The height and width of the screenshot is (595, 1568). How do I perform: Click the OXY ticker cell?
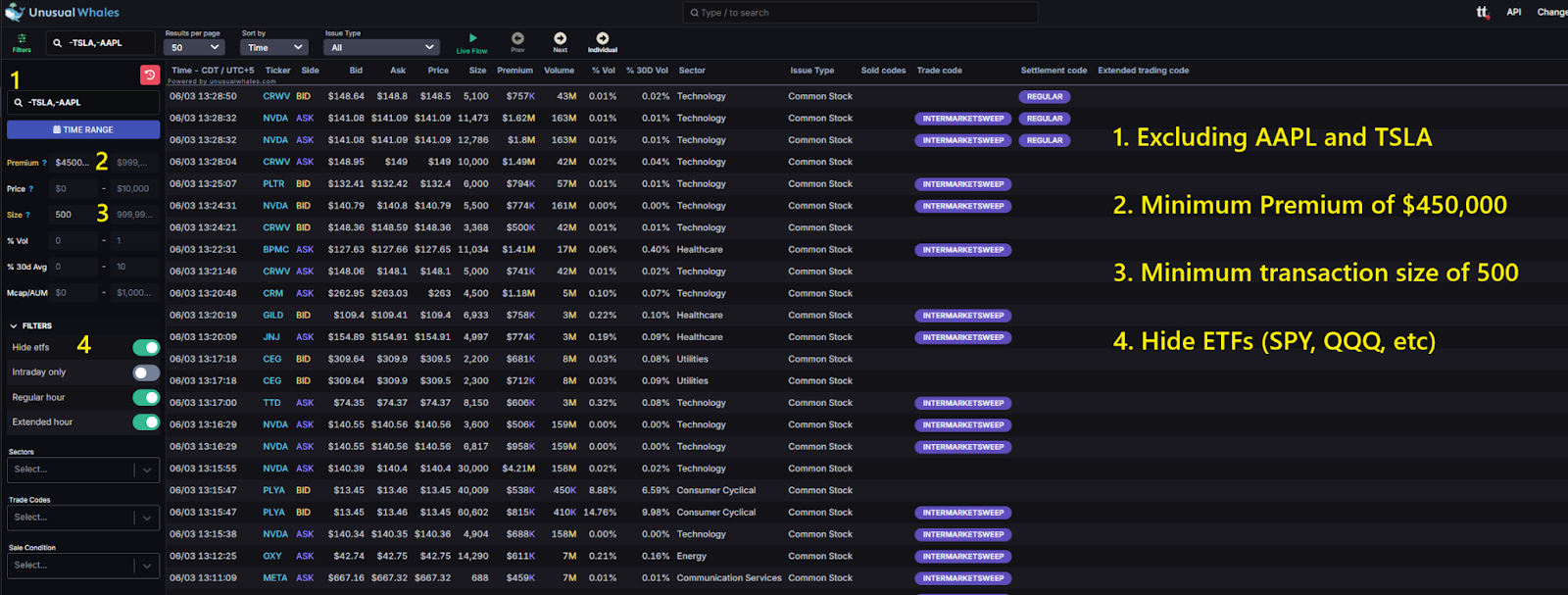click(x=272, y=557)
